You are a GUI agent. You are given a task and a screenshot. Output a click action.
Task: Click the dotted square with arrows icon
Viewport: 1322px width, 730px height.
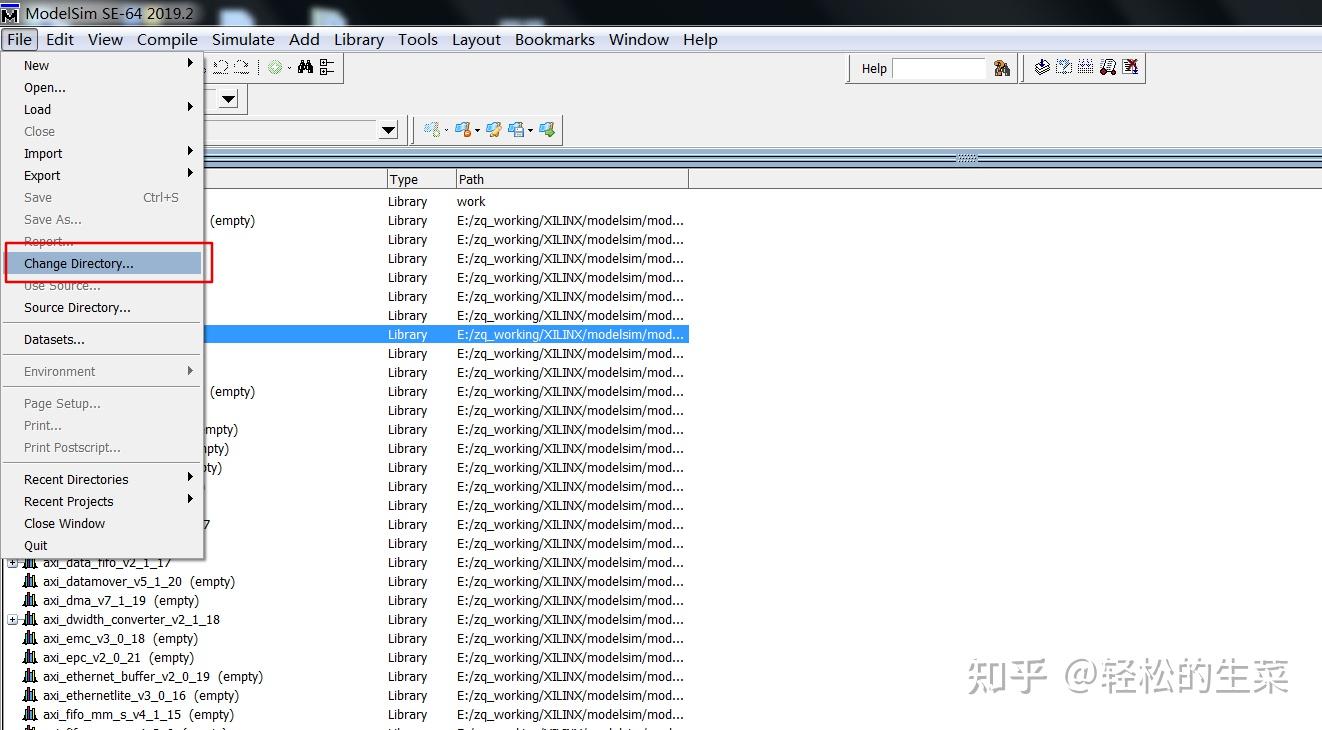(1064, 67)
